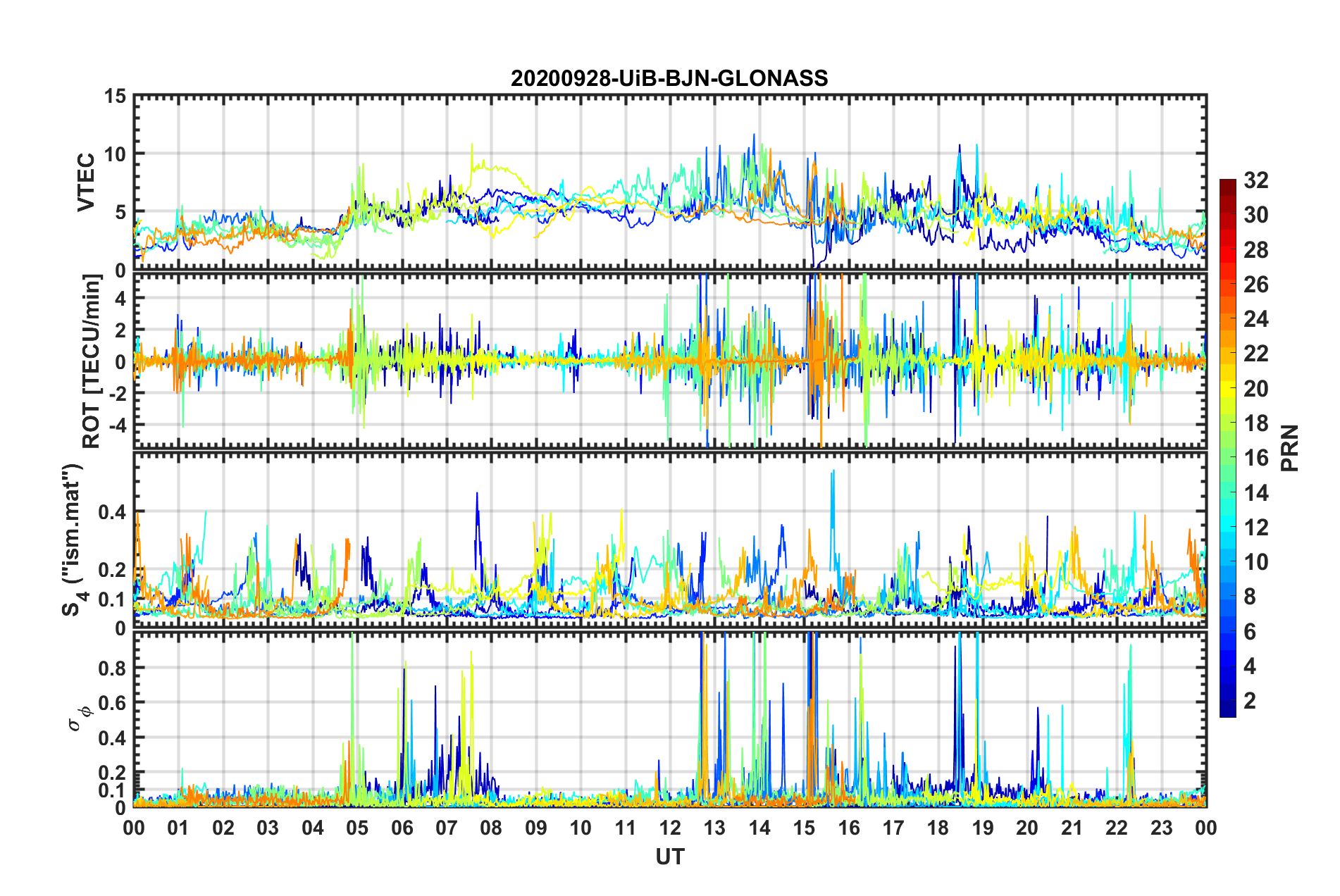Click colorbar tick label 12
The image size is (1340, 896).
pos(1255,528)
